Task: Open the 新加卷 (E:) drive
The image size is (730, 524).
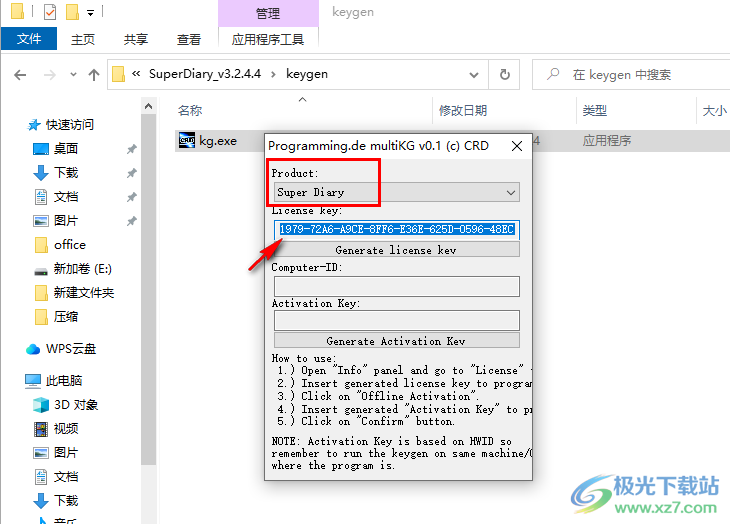Action: point(82,269)
